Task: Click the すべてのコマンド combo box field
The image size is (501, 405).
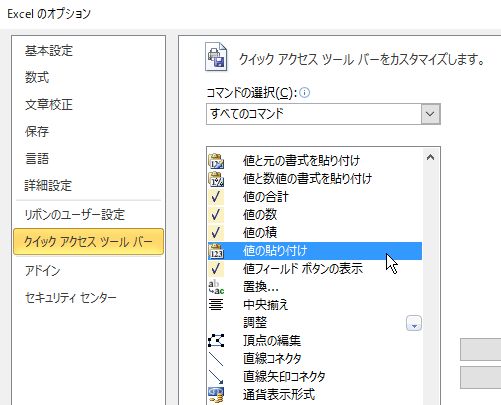Action: (323, 114)
